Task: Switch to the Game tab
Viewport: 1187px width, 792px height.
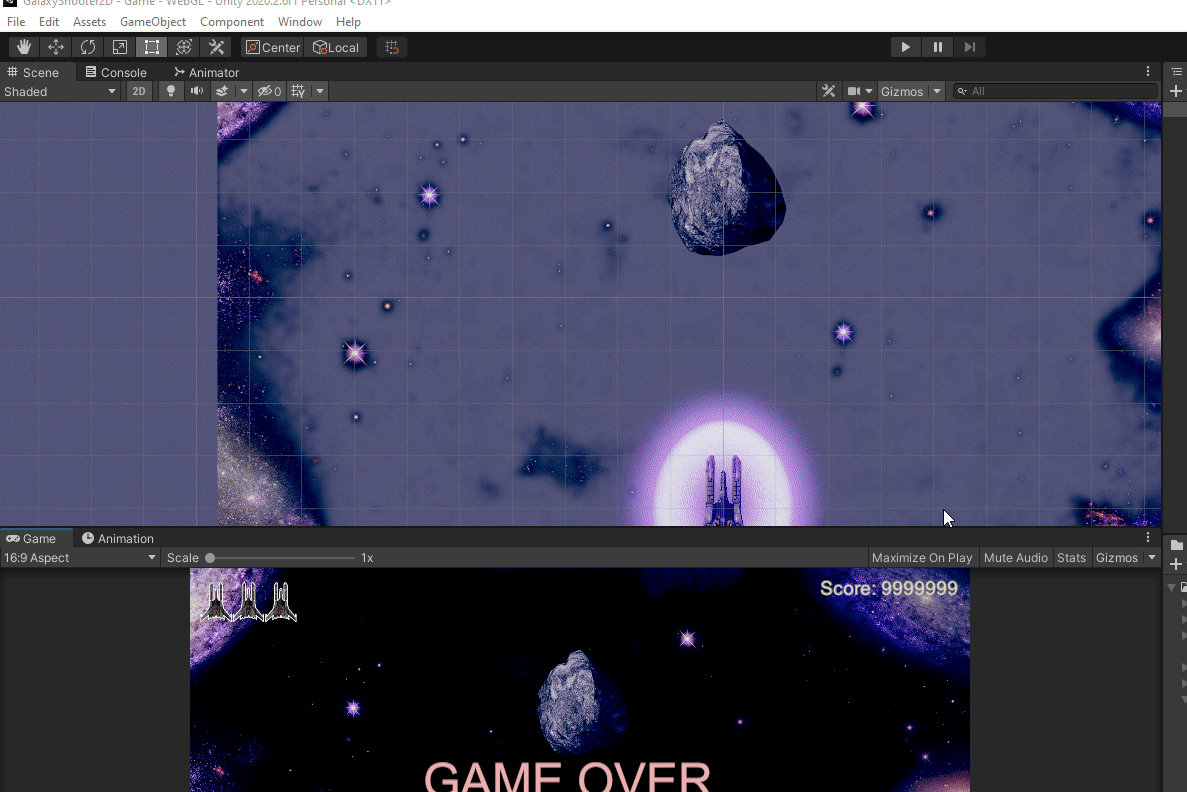Action: click(32, 538)
